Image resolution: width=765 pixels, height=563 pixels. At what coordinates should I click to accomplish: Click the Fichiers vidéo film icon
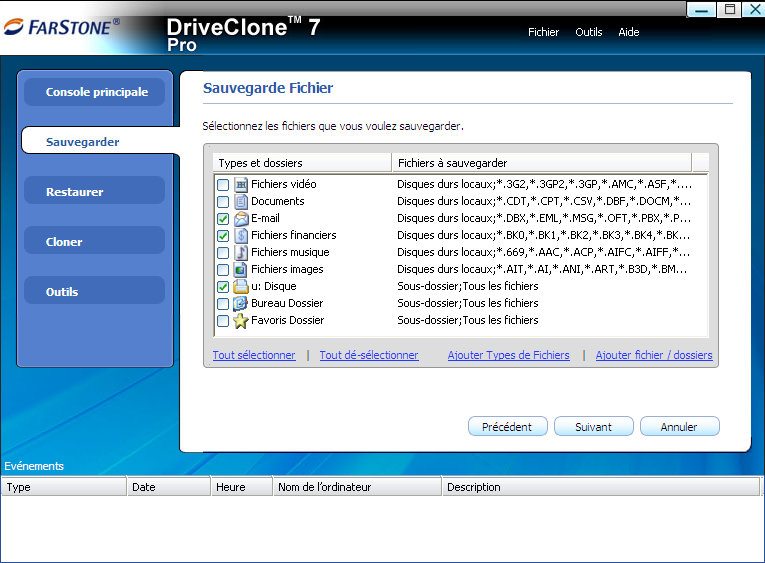(x=241, y=184)
